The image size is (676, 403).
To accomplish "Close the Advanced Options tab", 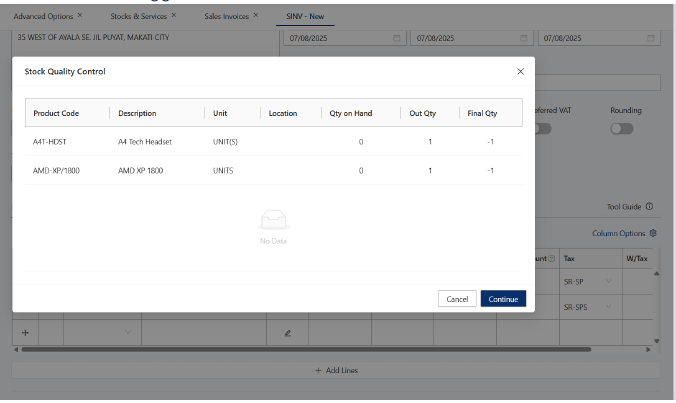I will [80, 15].
